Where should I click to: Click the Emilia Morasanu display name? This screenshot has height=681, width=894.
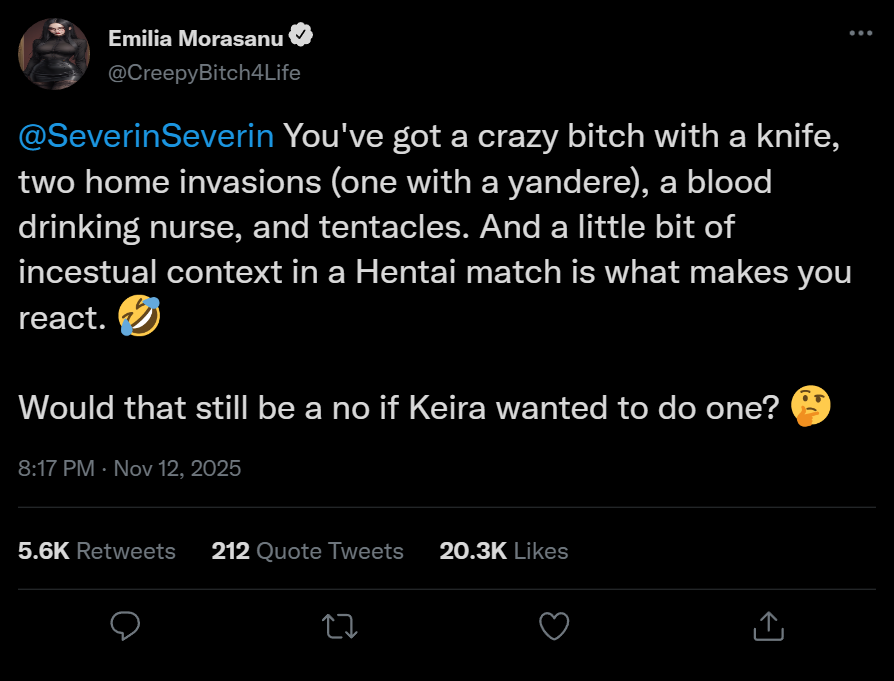click(196, 39)
